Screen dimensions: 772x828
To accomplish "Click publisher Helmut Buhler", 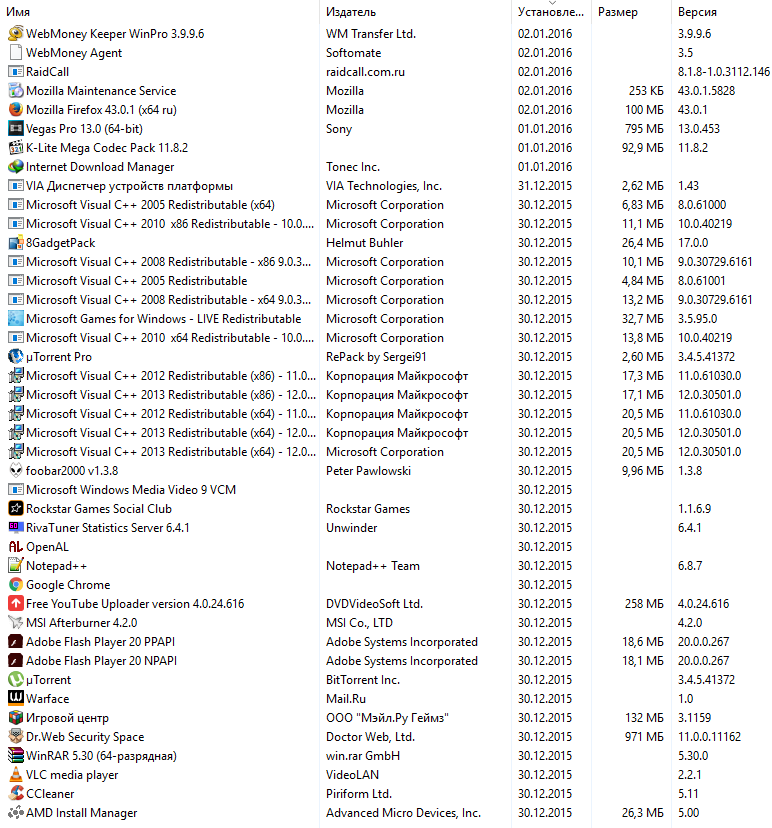I will [x=364, y=243].
